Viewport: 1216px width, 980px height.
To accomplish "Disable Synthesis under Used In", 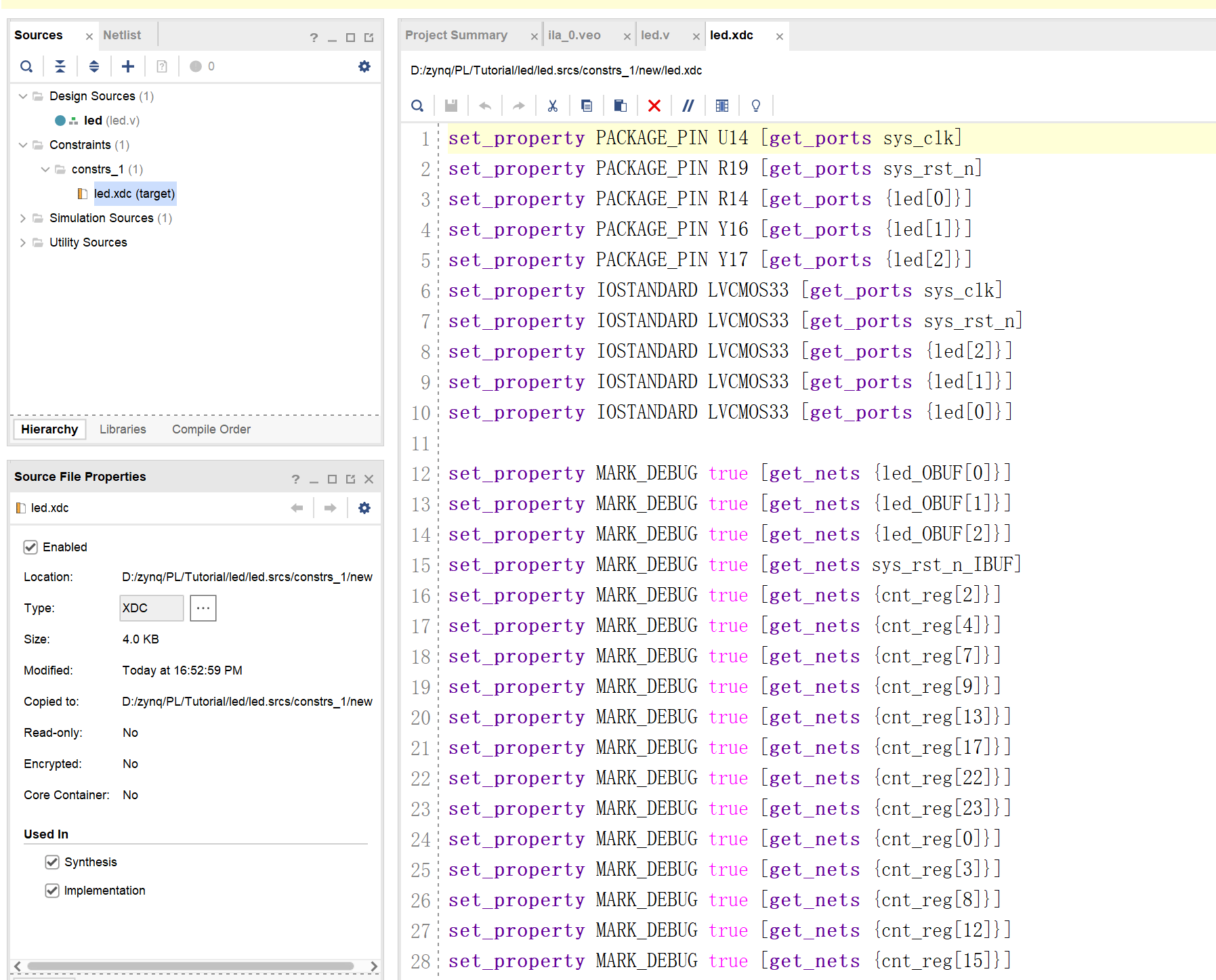I will coord(53,861).
